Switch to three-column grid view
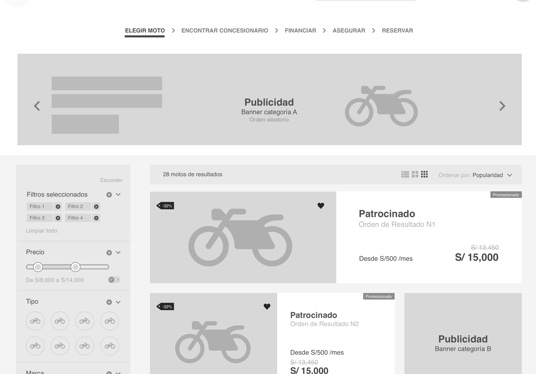The width and height of the screenshot is (536, 374). click(x=424, y=174)
